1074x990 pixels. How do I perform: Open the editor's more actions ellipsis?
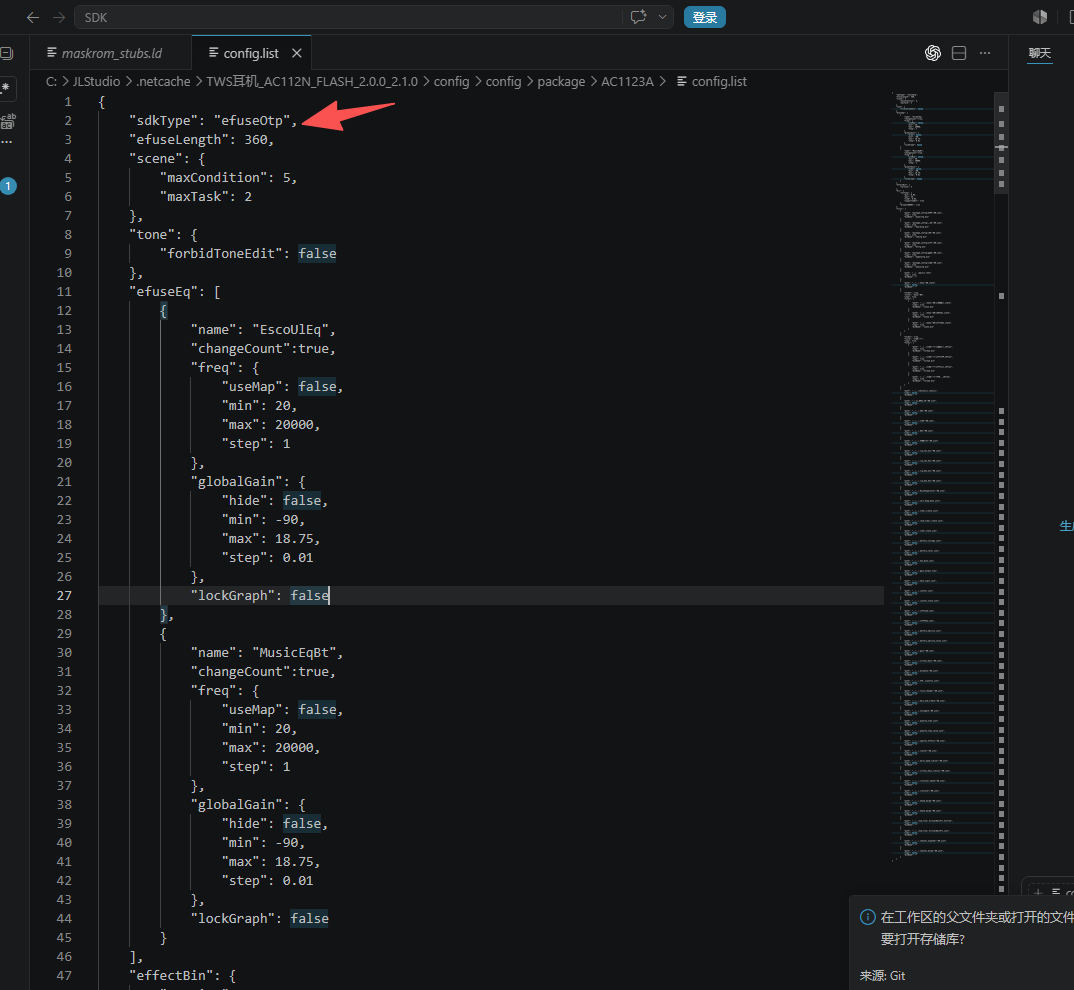tap(985, 53)
